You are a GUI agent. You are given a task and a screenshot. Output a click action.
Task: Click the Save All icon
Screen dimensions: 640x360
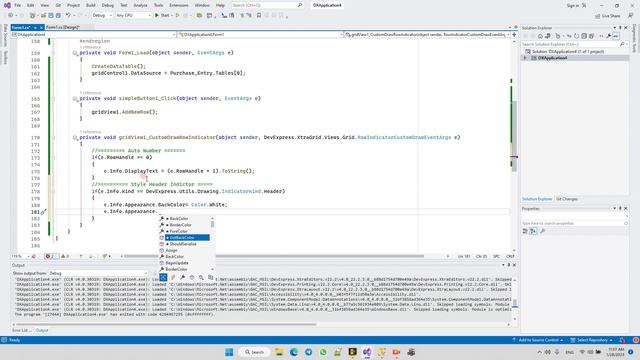tap(58, 16)
